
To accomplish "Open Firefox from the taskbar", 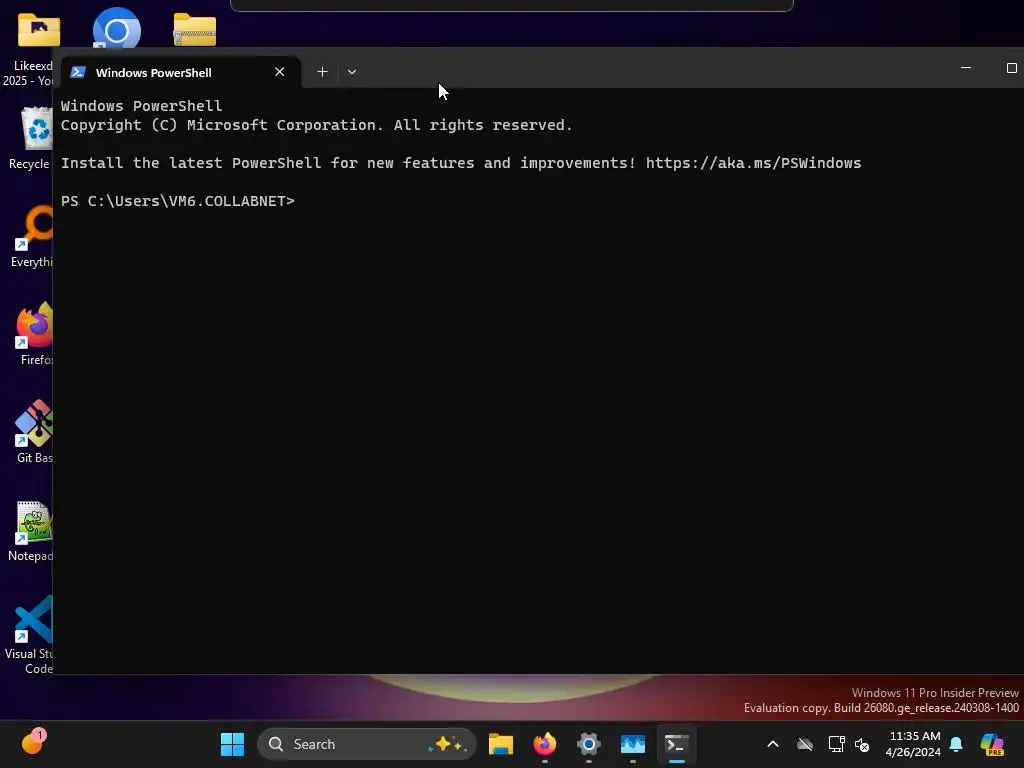I will (x=545, y=744).
